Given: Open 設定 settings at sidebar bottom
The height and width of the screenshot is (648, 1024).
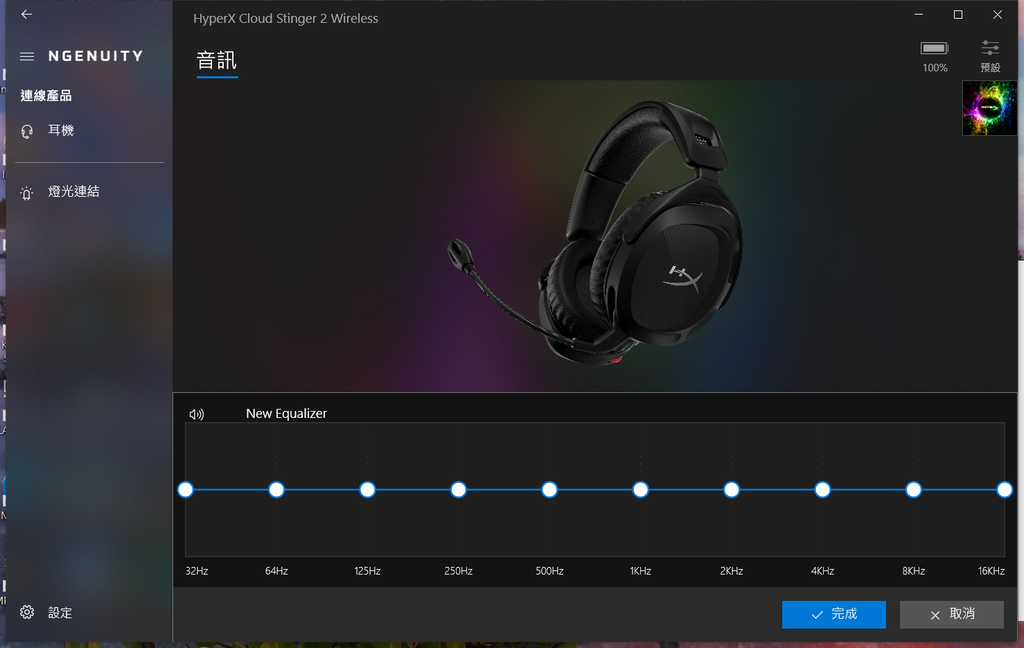Looking at the screenshot, I should (x=89, y=613).
